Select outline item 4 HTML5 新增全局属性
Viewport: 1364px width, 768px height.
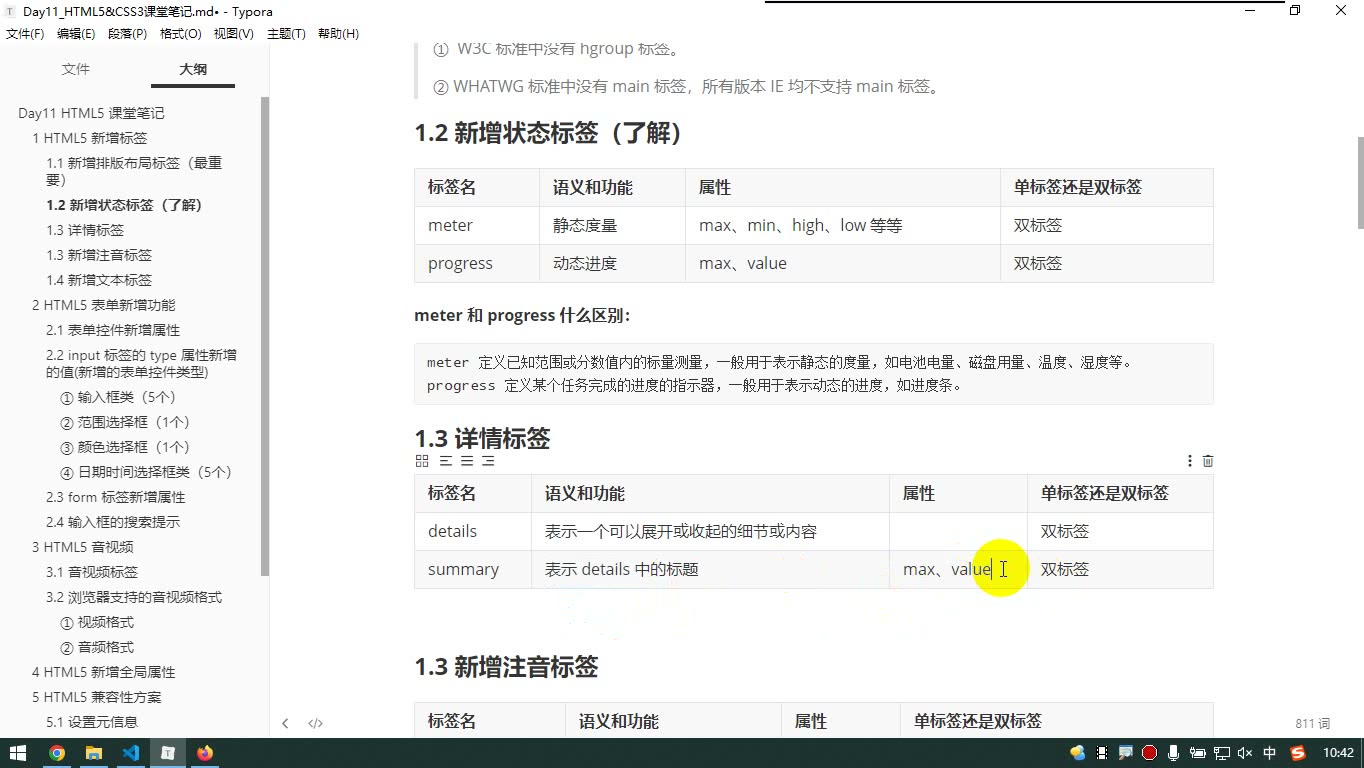click(x=103, y=672)
